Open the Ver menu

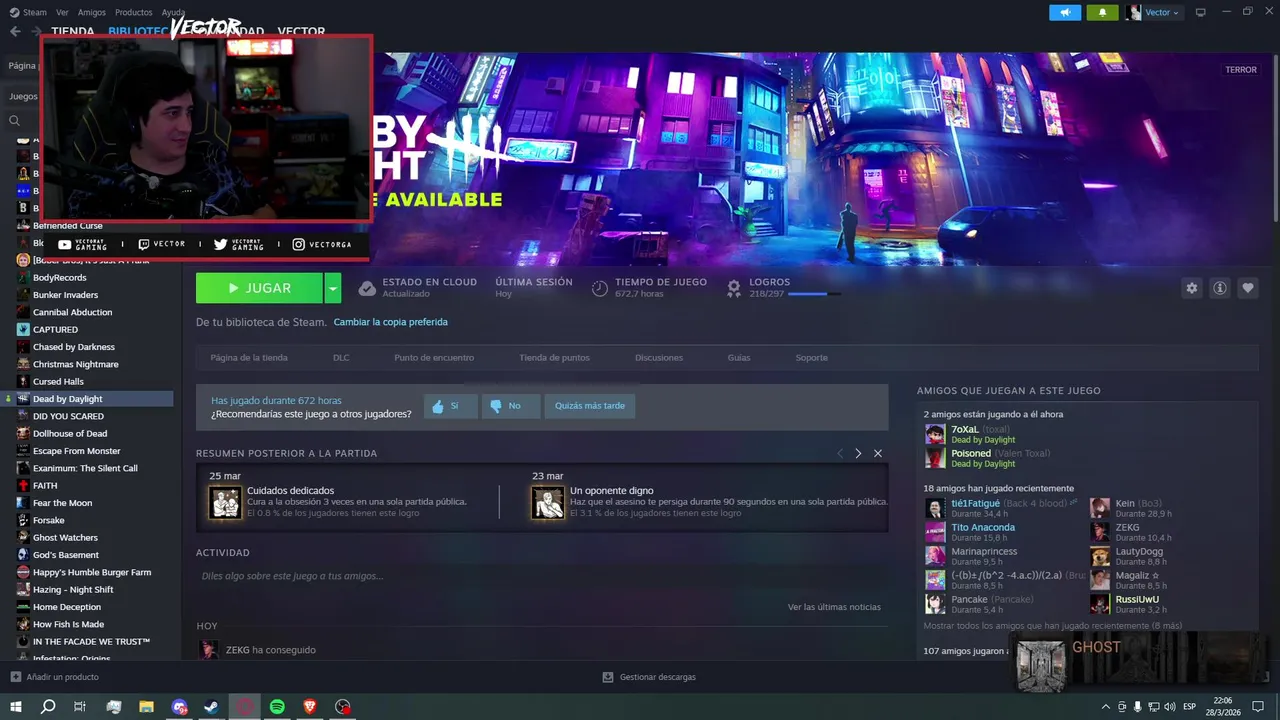63,12
